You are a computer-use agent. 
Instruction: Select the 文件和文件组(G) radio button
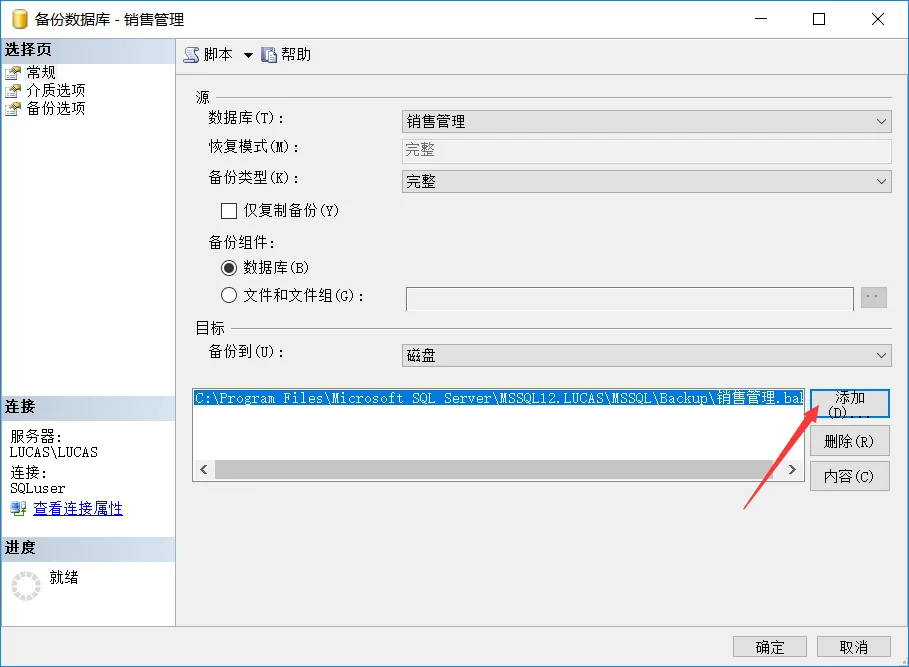[229, 296]
